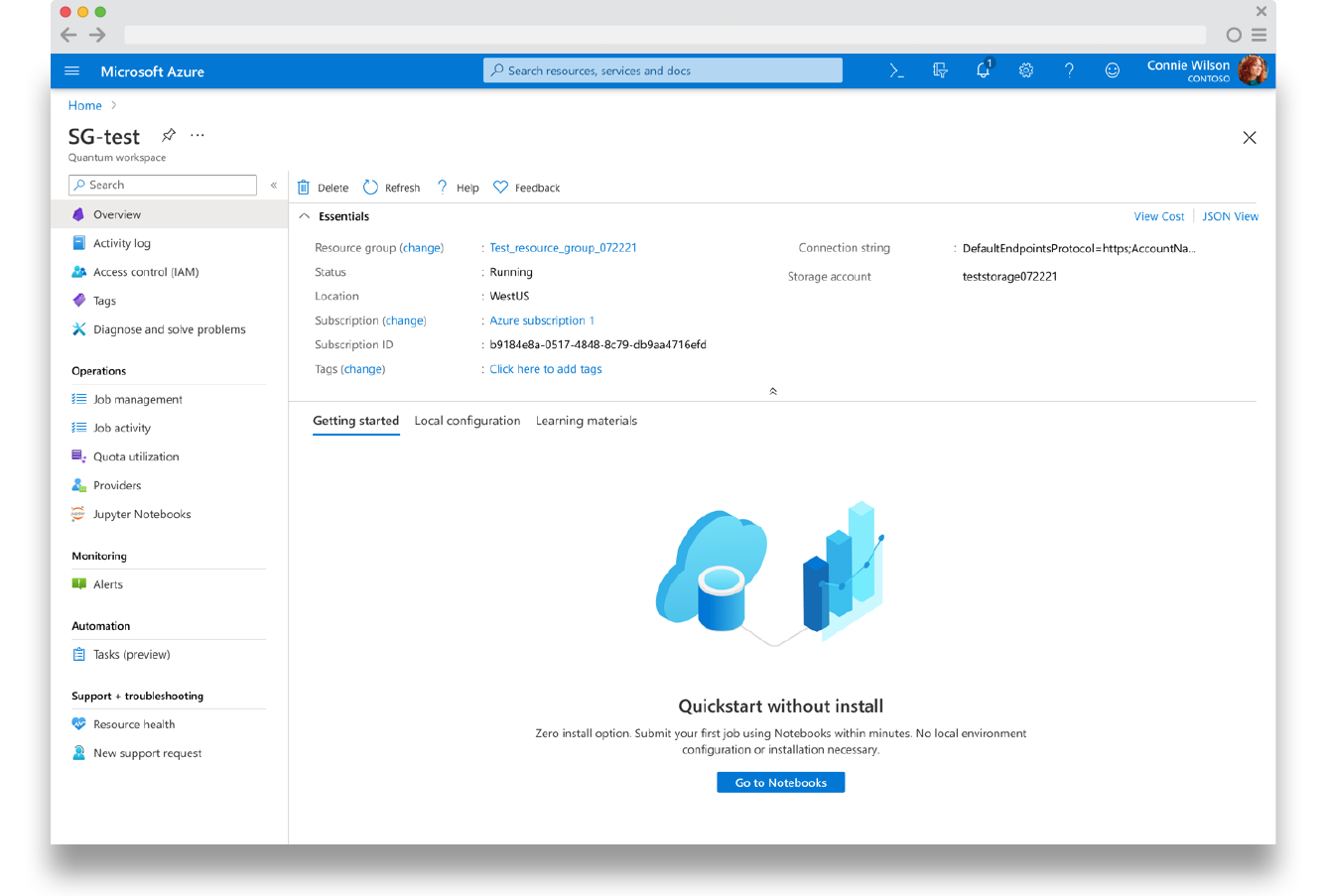Click the sidebar Search field
The height and width of the screenshot is (896, 1327).
coord(163,185)
